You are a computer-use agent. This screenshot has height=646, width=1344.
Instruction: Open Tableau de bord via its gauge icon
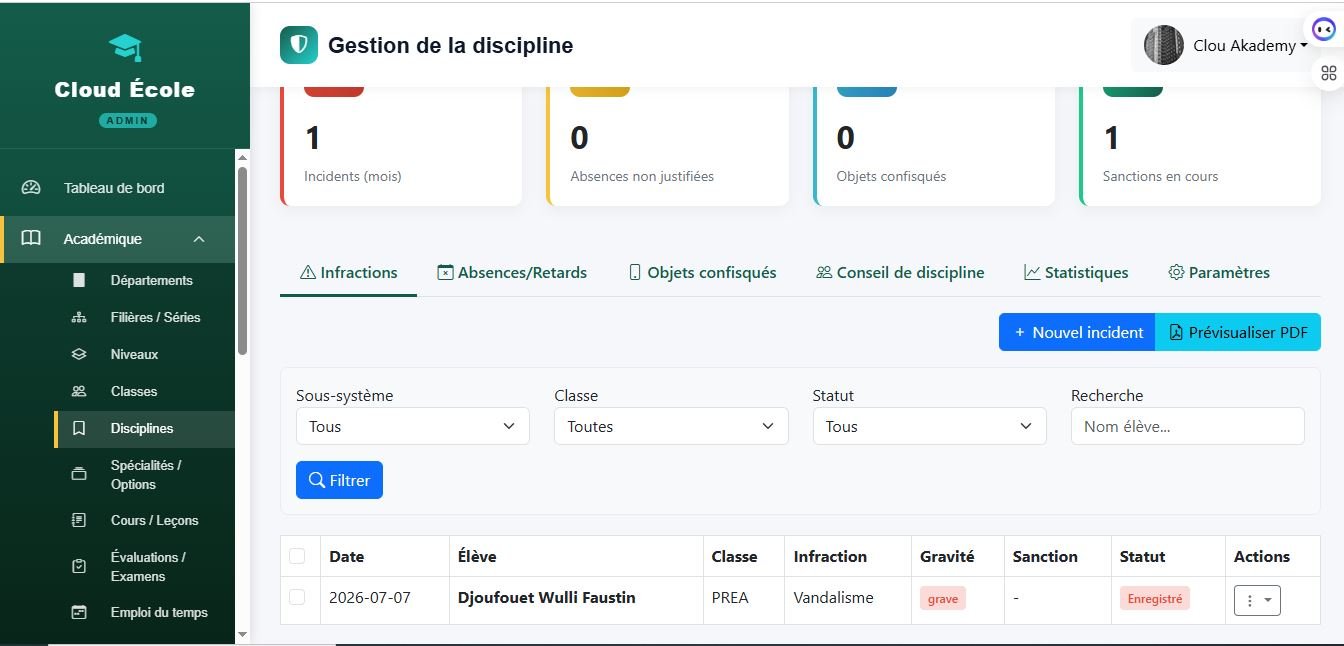31,187
